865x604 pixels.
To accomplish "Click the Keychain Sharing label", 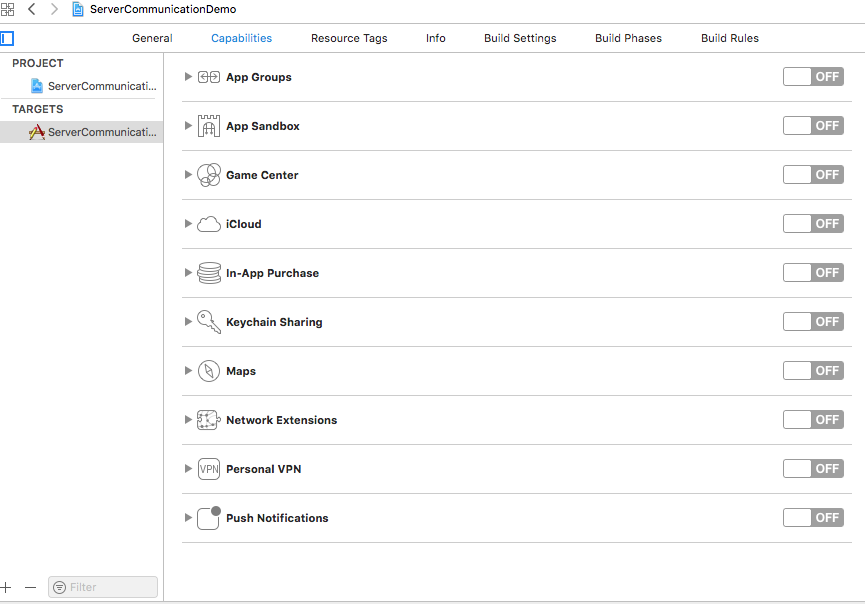I will (274, 322).
